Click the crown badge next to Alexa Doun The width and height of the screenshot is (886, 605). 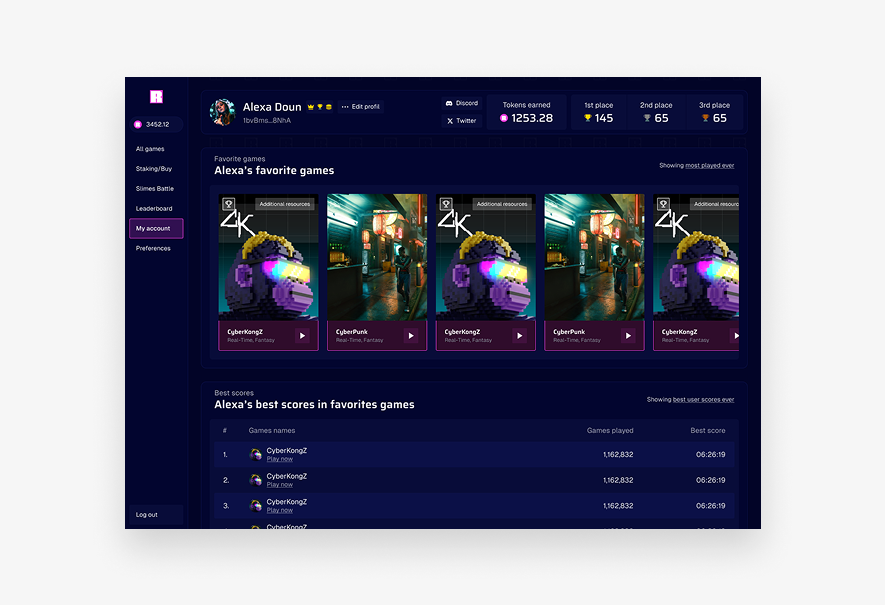pos(309,106)
